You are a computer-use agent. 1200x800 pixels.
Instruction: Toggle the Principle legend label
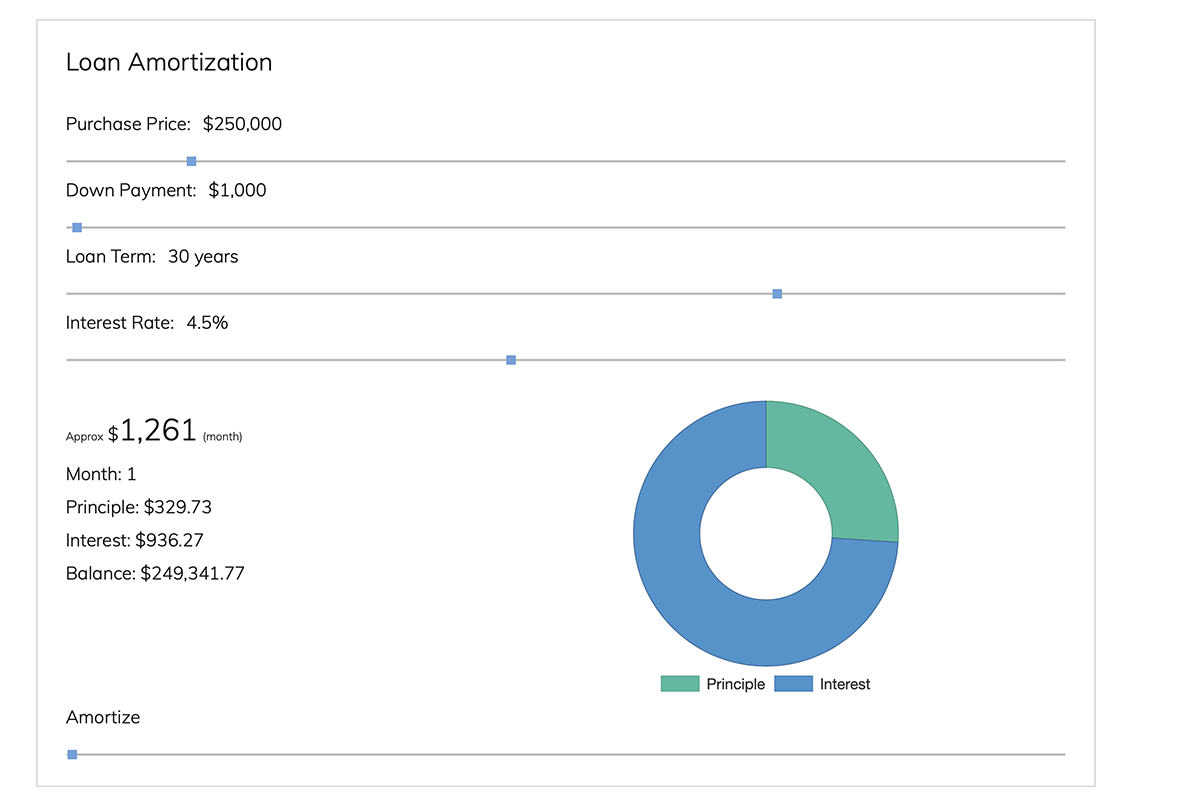click(735, 684)
